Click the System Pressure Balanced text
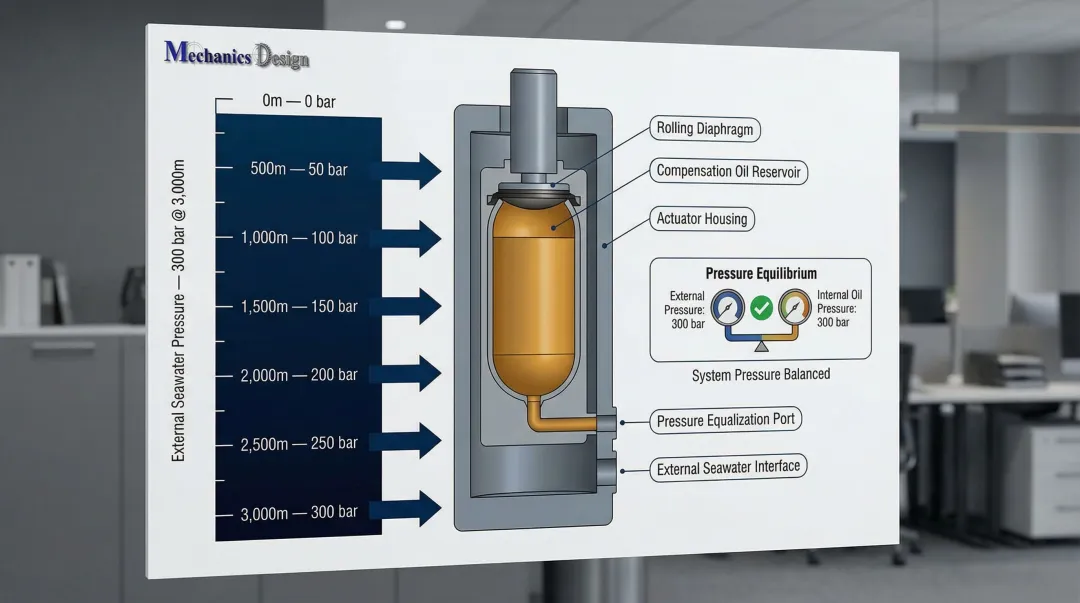Screen dimensions: 1080x603 (761, 373)
